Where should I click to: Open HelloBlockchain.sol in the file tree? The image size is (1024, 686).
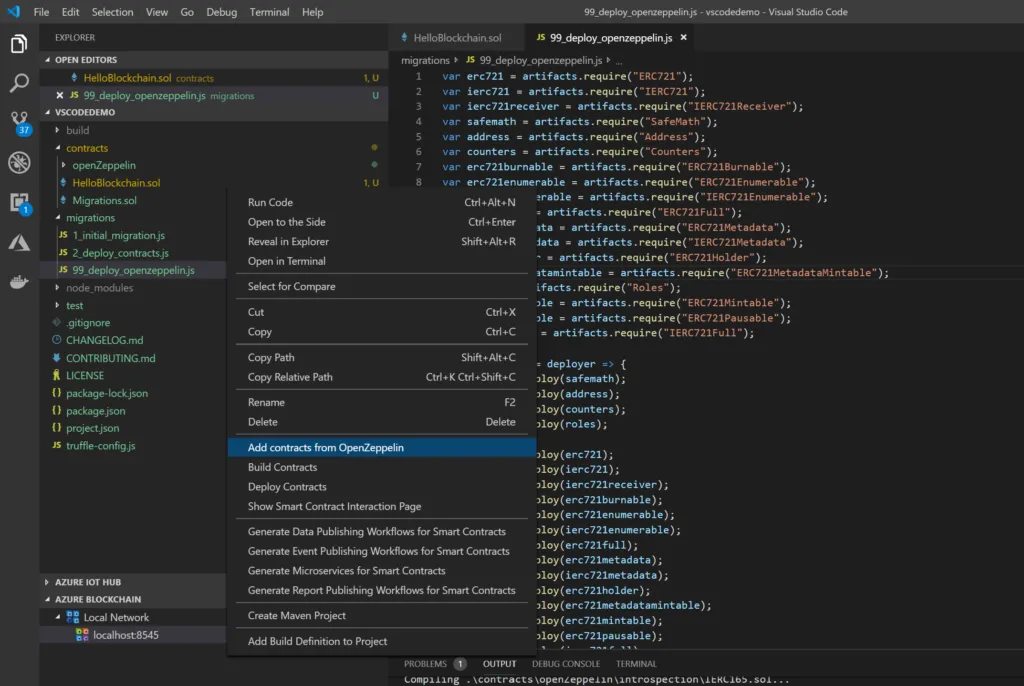pyautogui.click(x=116, y=183)
